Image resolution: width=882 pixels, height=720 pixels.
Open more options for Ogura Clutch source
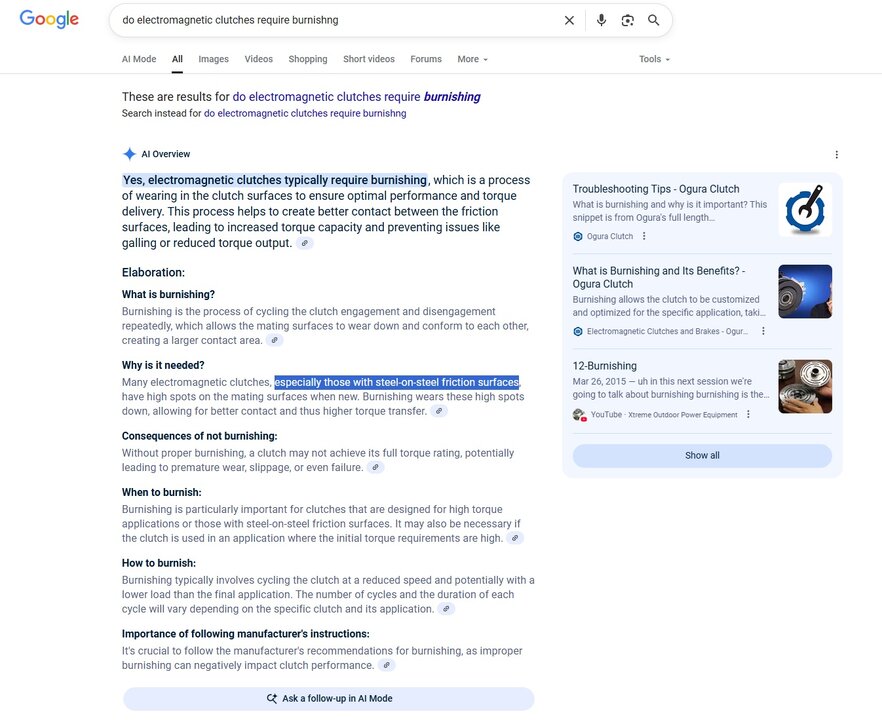click(644, 237)
